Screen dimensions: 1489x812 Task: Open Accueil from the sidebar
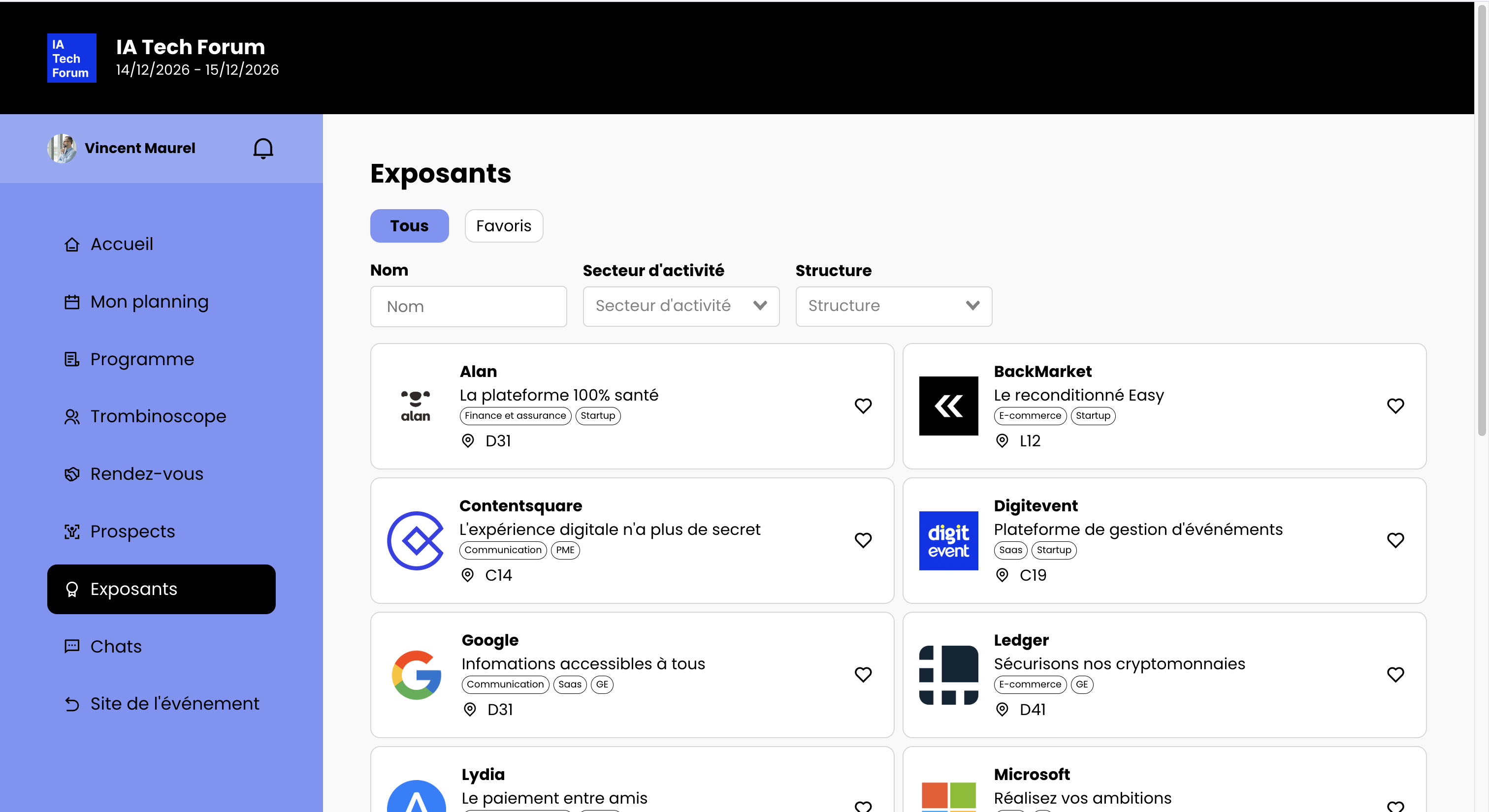click(122, 244)
